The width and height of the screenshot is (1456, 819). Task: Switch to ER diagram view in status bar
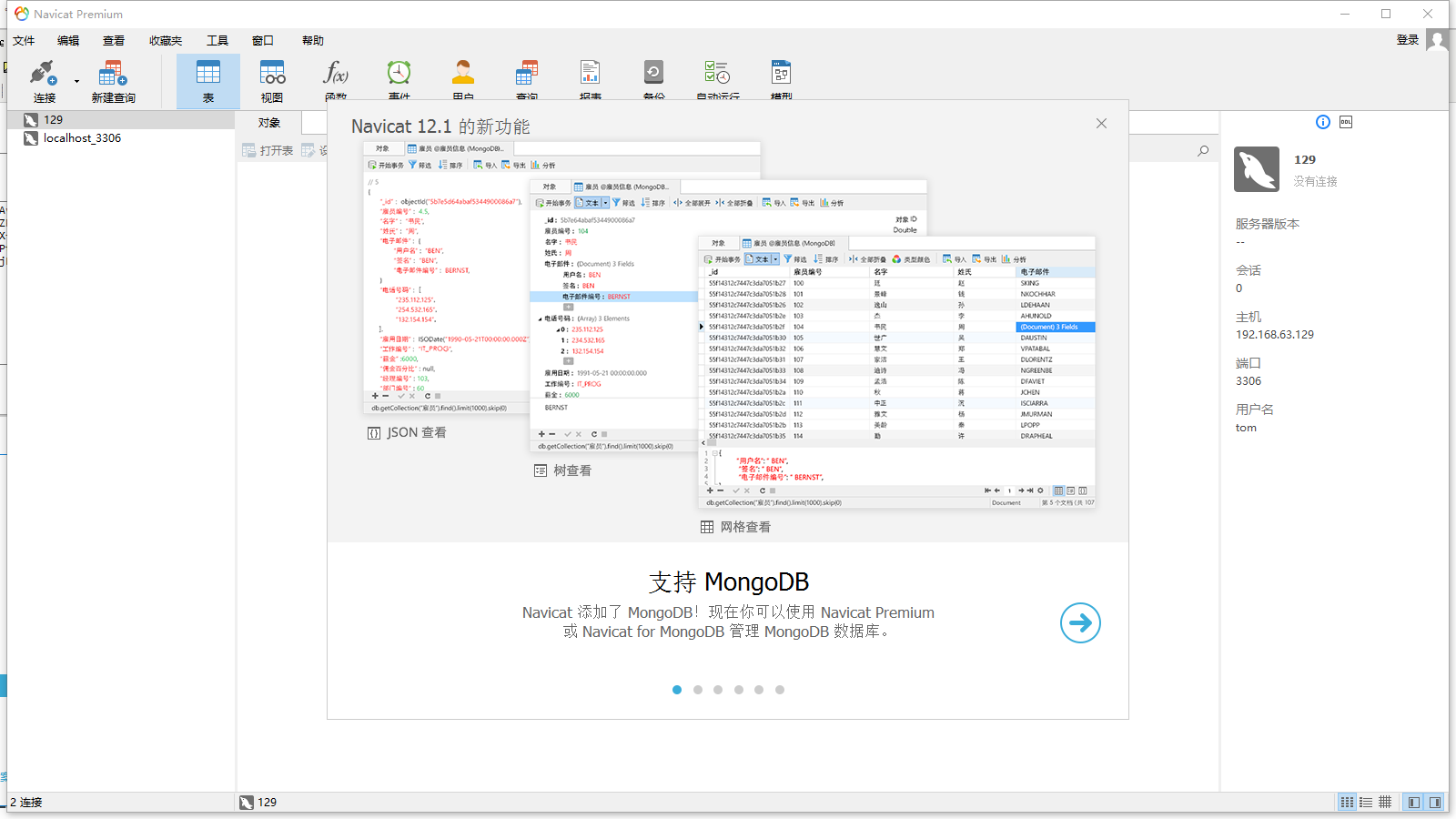(1385, 802)
